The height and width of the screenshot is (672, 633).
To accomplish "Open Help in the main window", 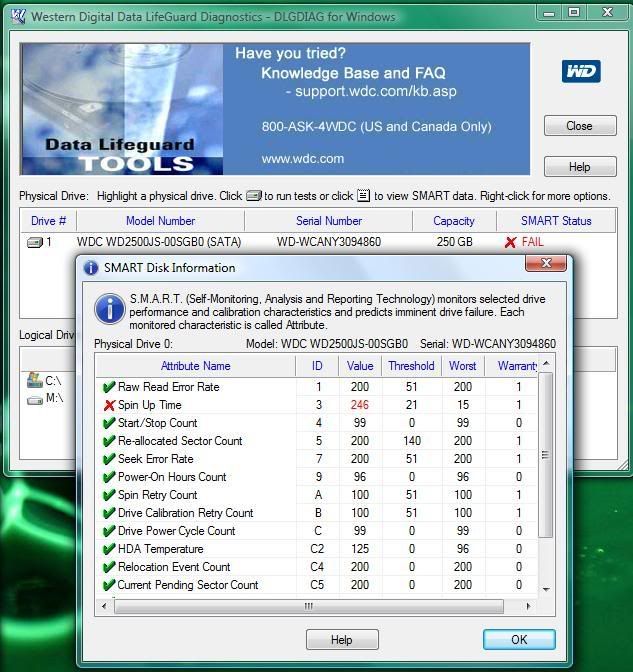I will (580, 167).
